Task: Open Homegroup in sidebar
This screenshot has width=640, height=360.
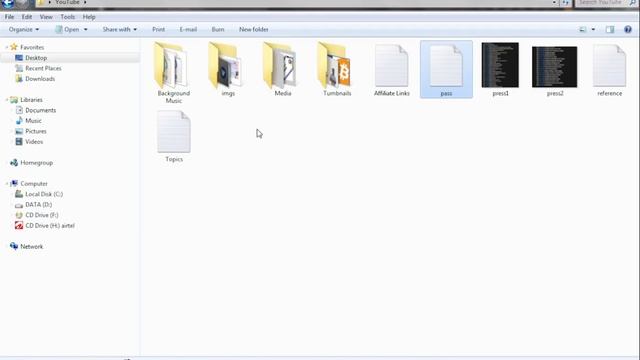Action: click(36, 162)
